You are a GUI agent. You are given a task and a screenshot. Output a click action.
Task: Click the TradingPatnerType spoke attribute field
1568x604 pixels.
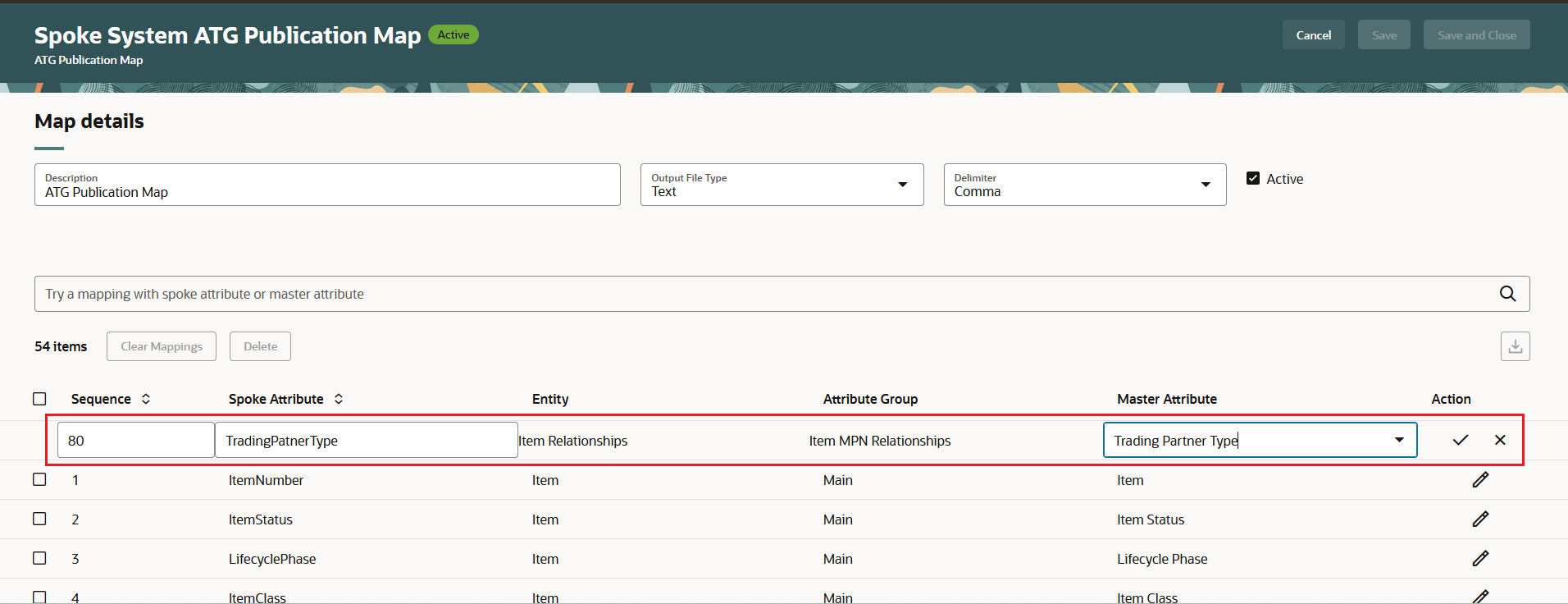[x=367, y=440]
